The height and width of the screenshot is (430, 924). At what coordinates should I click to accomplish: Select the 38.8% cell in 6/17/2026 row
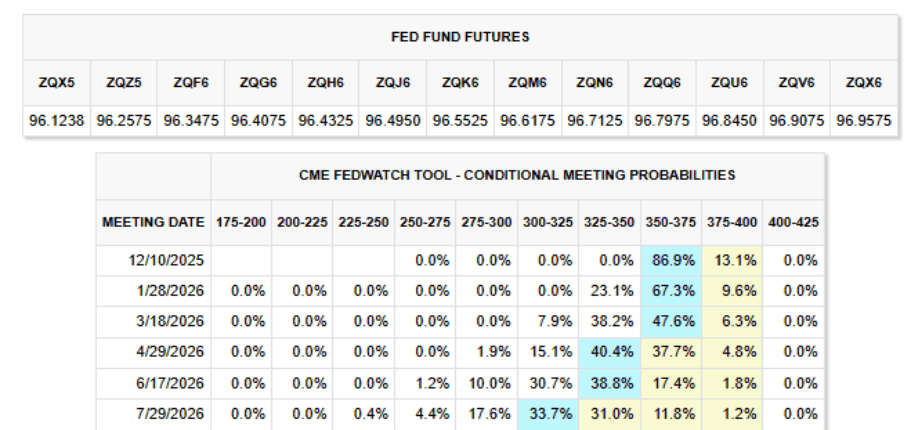click(x=609, y=381)
